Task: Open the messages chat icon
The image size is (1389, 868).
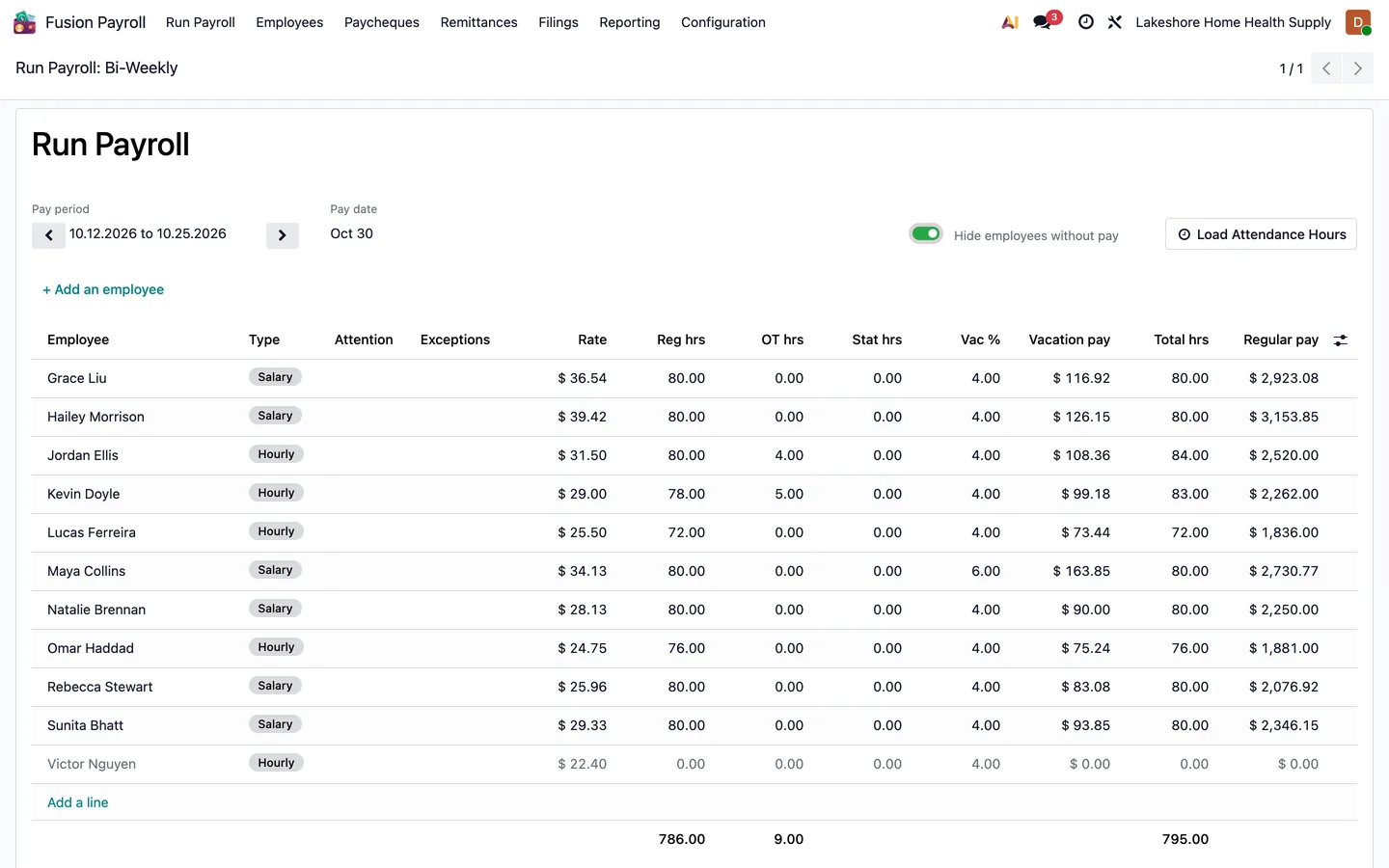Action: [1043, 22]
